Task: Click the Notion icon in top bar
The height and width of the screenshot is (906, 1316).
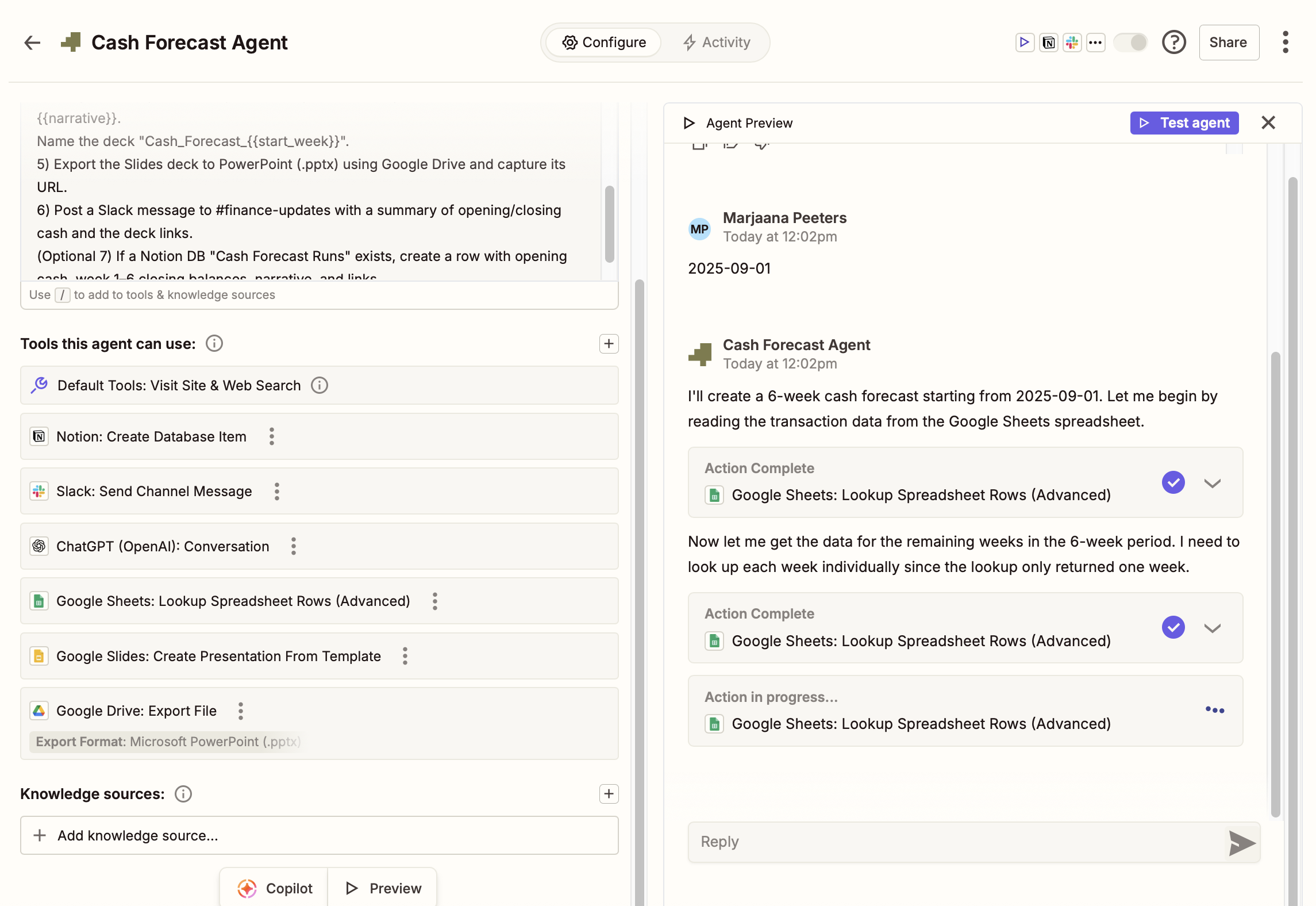Action: [x=1048, y=43]
